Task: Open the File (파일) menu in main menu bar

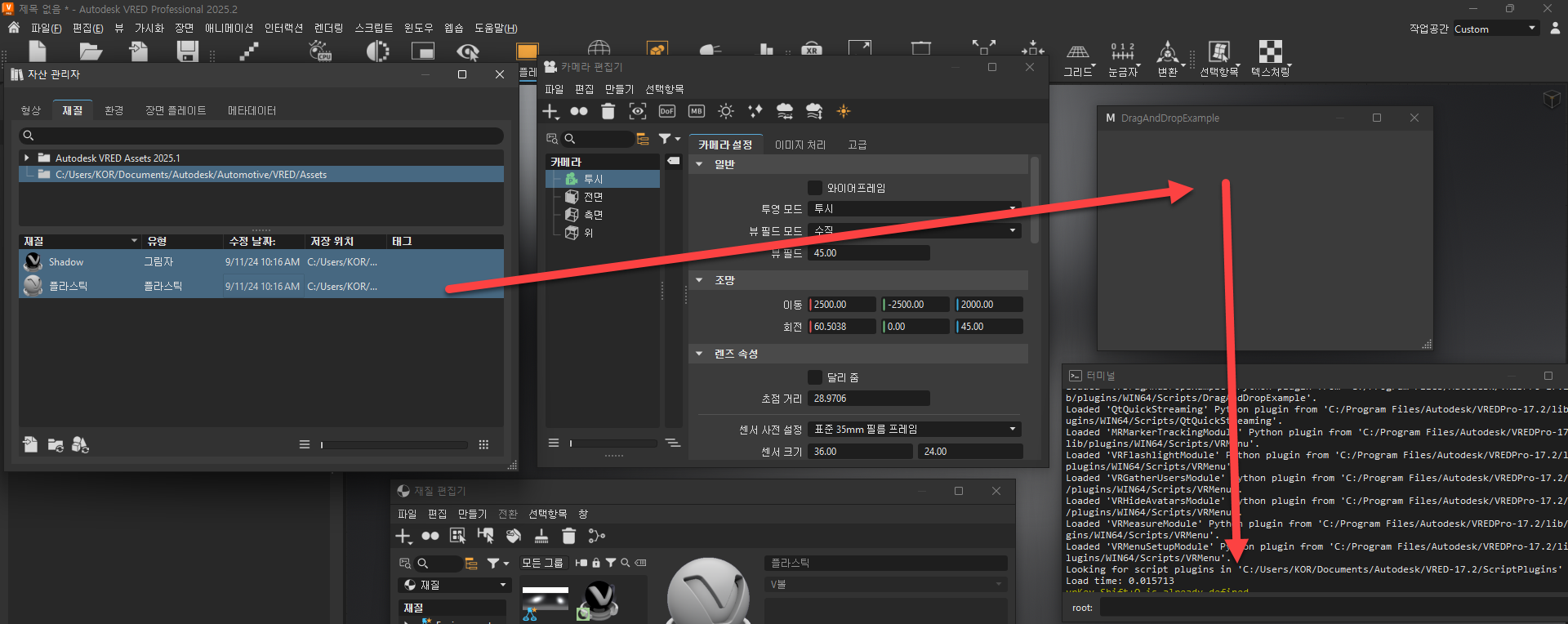Action: click(x=46, y=28)
